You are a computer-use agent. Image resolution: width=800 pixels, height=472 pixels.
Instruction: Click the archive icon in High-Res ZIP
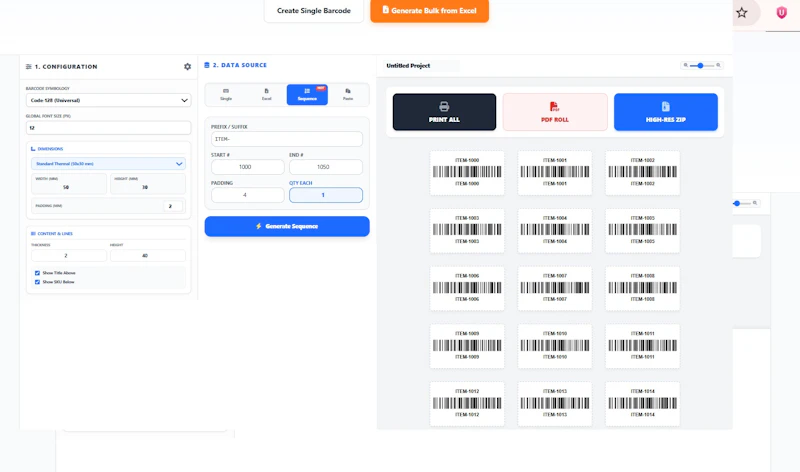click(x=665, y=106)
